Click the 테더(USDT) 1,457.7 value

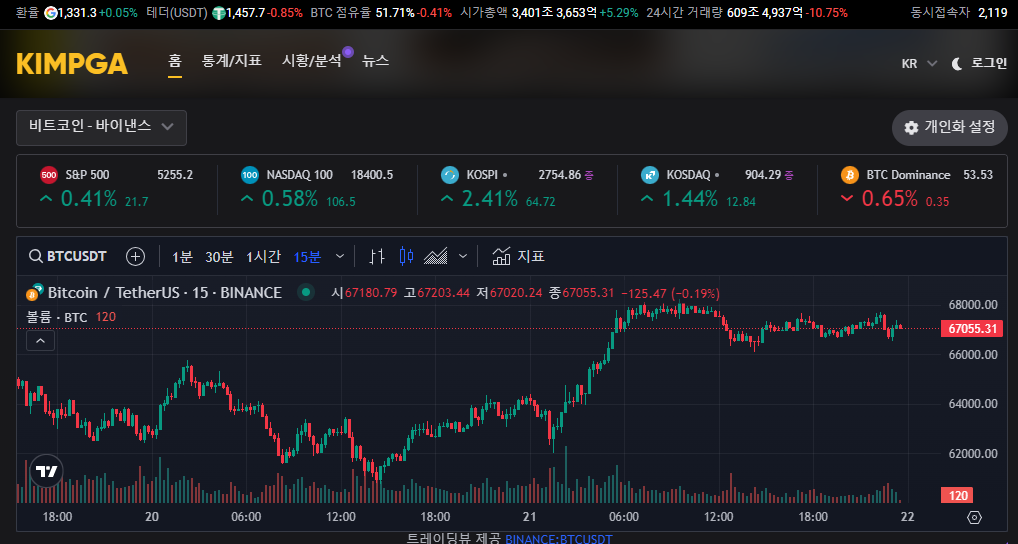tap(245, 13)
